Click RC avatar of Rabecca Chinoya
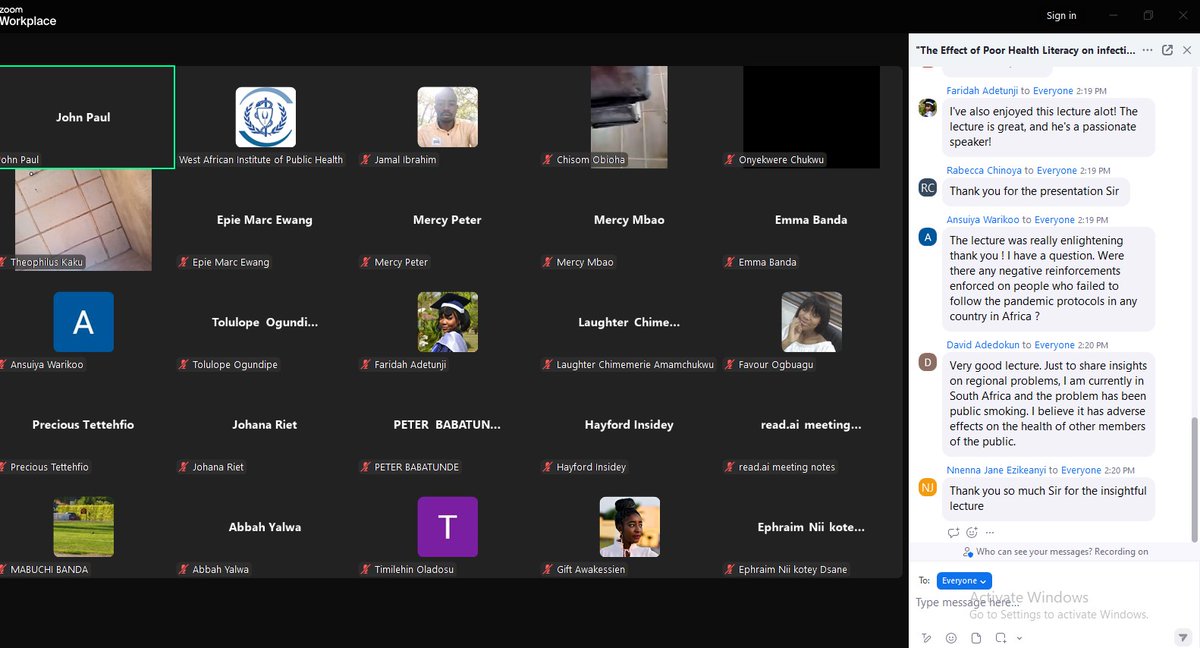The width and height of the screenshot is (1200, 648). (927, 187)
